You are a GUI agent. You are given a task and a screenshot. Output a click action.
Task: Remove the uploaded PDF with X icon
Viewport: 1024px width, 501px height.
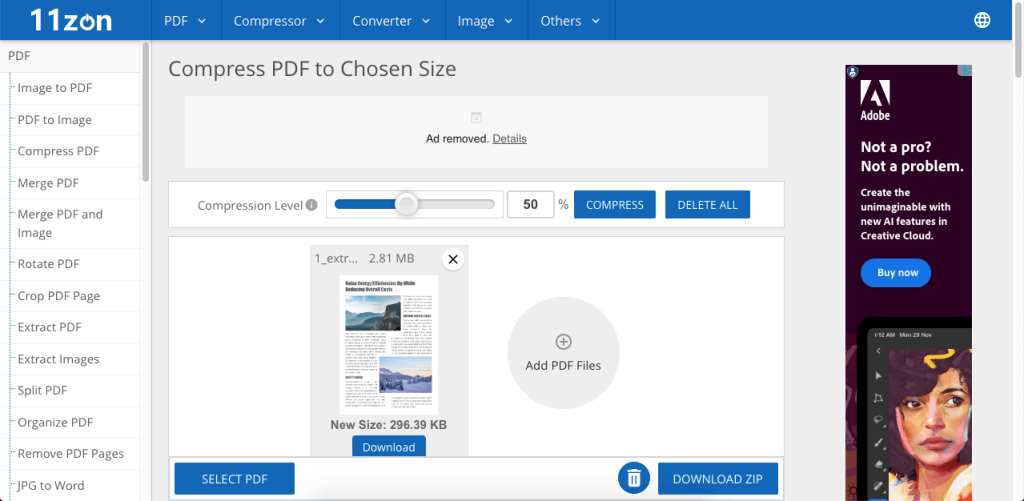[453, 260]
